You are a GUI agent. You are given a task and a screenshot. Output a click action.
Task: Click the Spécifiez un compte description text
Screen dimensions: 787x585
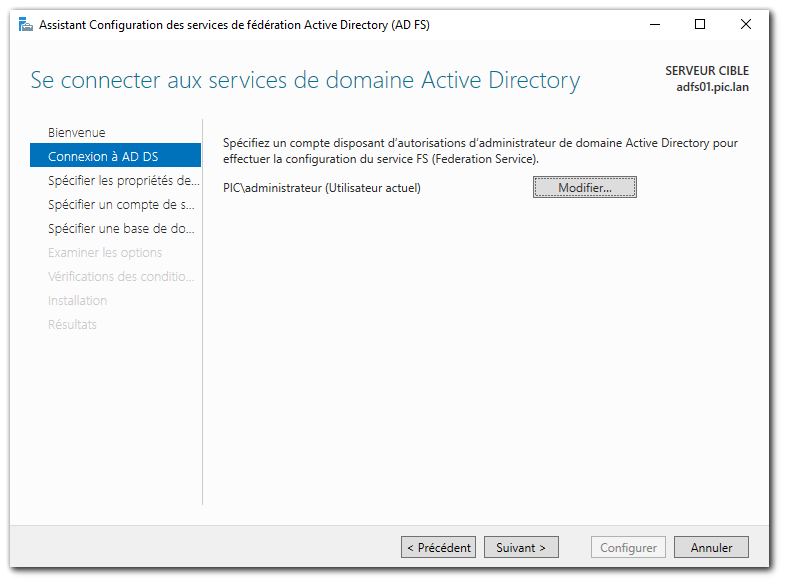tap(480, 151)
